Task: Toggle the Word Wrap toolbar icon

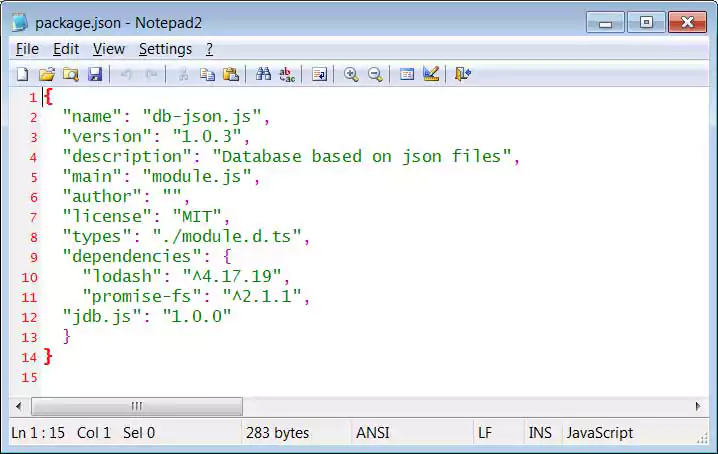Action: coord(319,74)
